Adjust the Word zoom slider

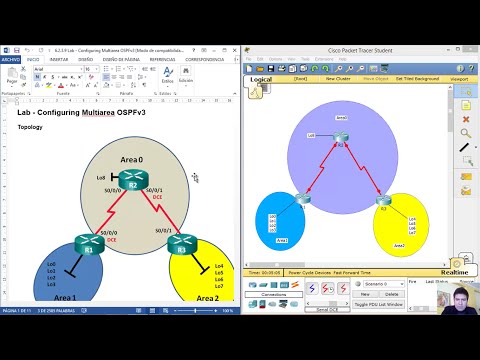(x=195, y=311)
